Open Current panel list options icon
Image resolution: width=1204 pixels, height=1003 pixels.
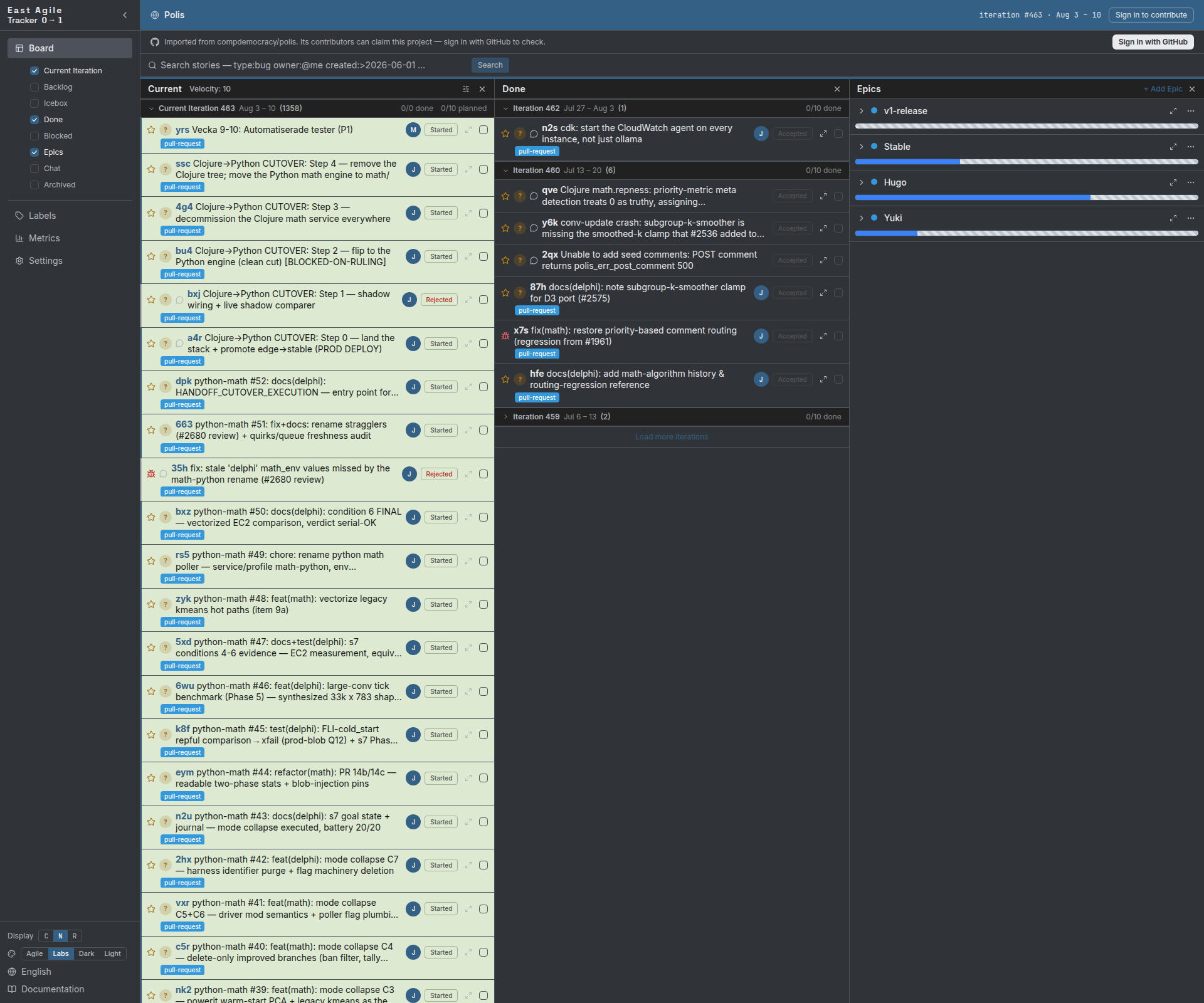point(466,89)
